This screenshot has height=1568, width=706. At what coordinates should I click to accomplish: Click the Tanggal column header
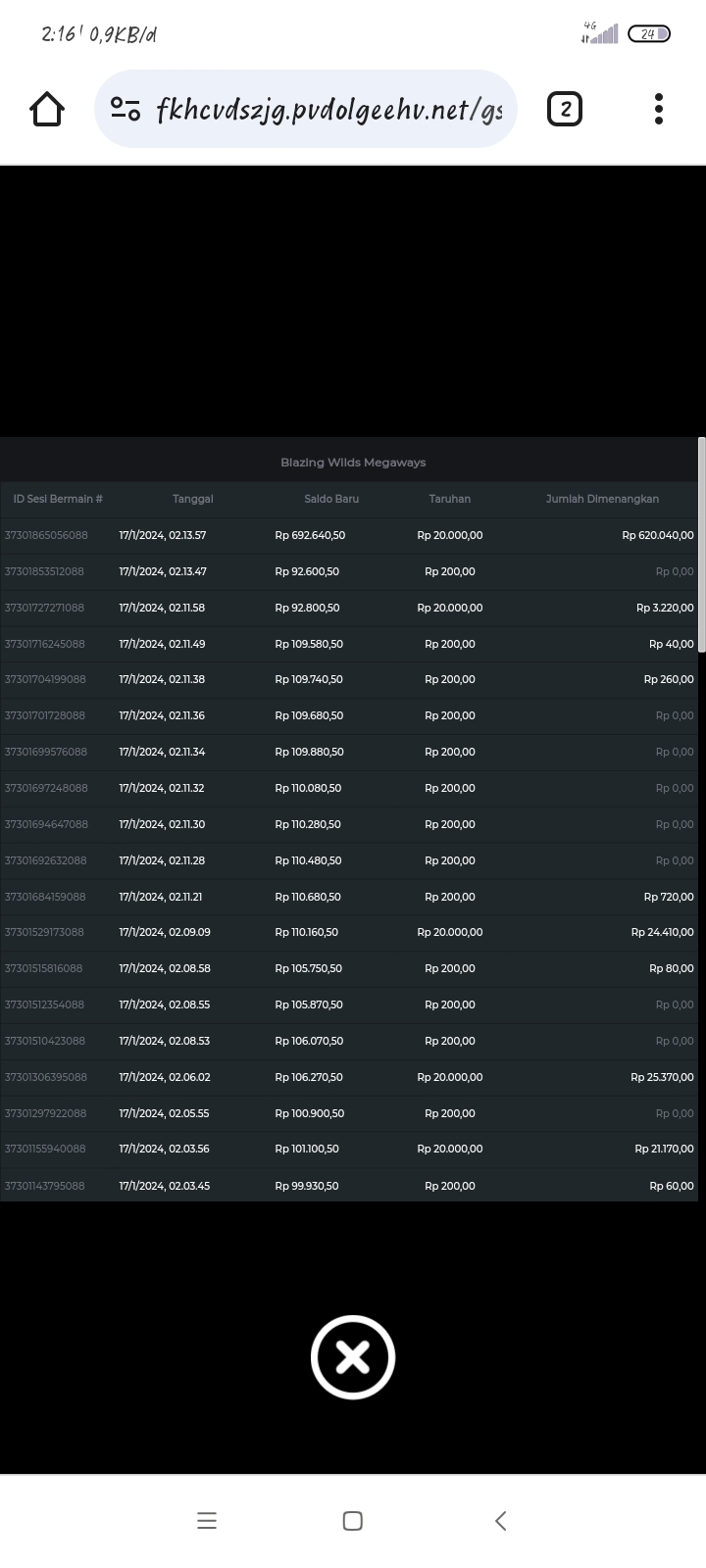tap(192, 499)
